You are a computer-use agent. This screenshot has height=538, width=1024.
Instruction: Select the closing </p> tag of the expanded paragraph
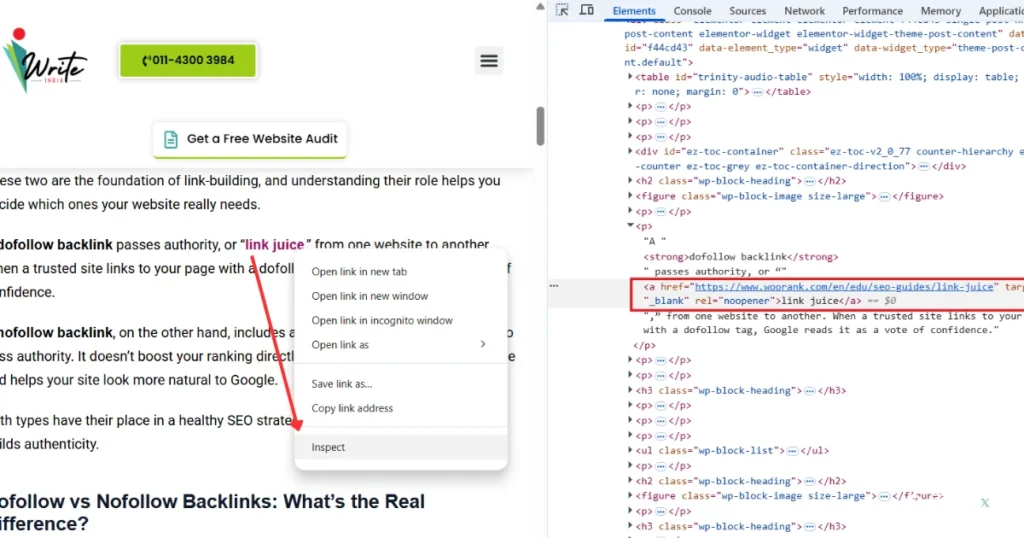644,345
